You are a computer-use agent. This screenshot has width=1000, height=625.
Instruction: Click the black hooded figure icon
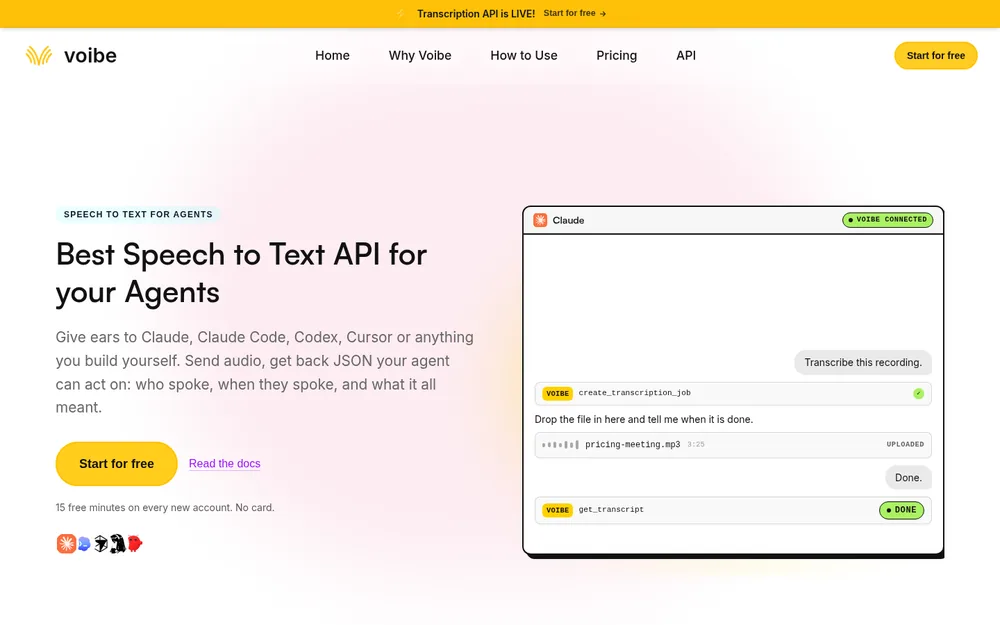click(117, 543)
